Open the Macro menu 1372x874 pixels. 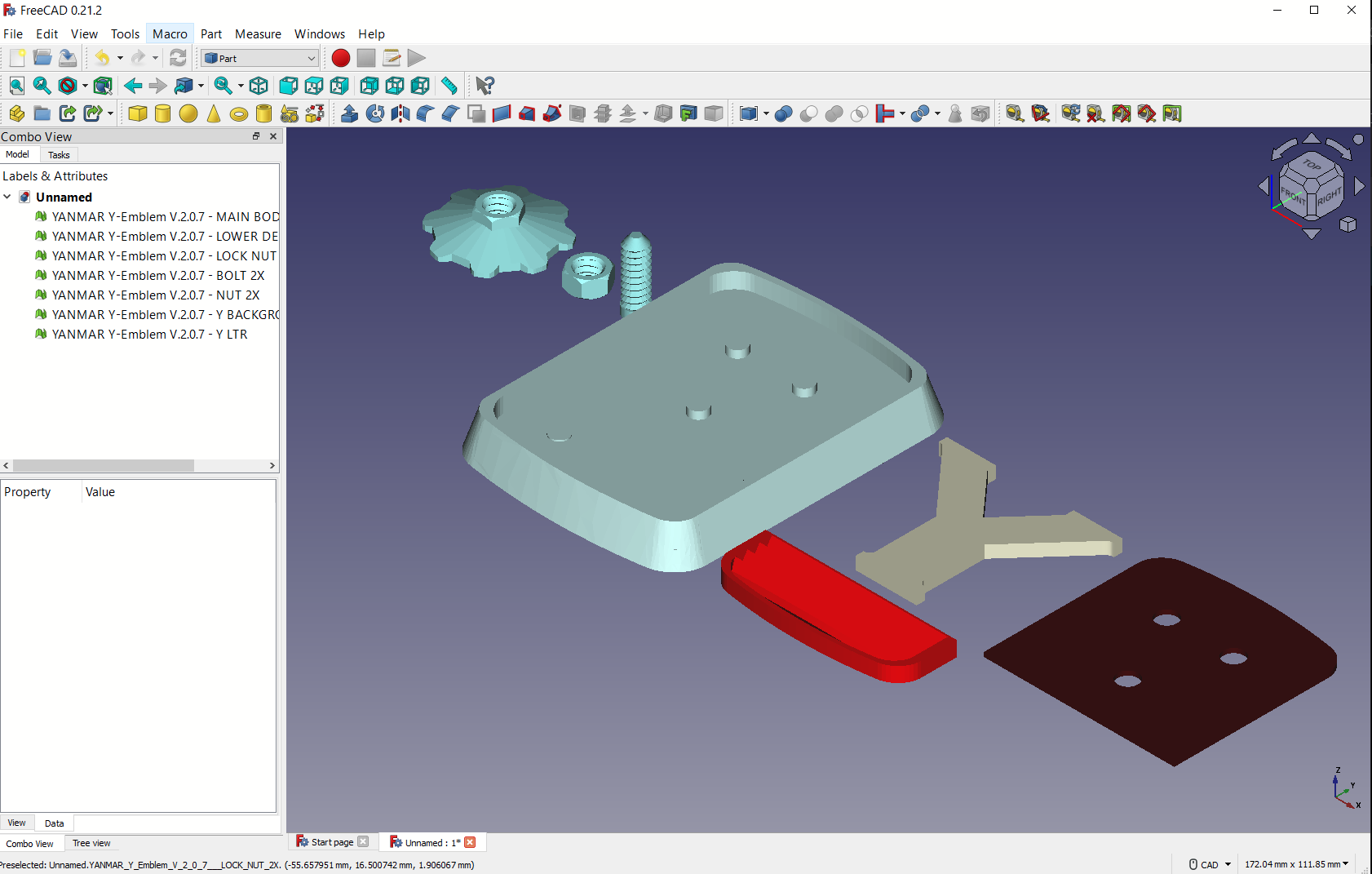click(170, 33)
